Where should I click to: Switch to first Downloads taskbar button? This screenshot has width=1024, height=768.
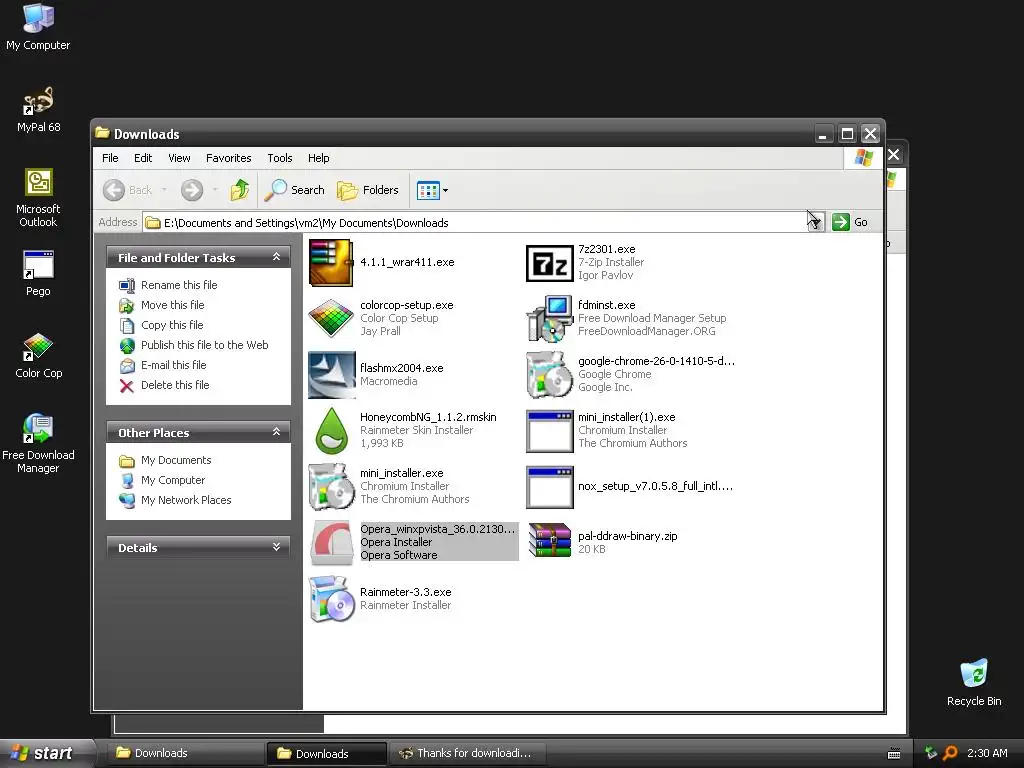coord(185,753)
